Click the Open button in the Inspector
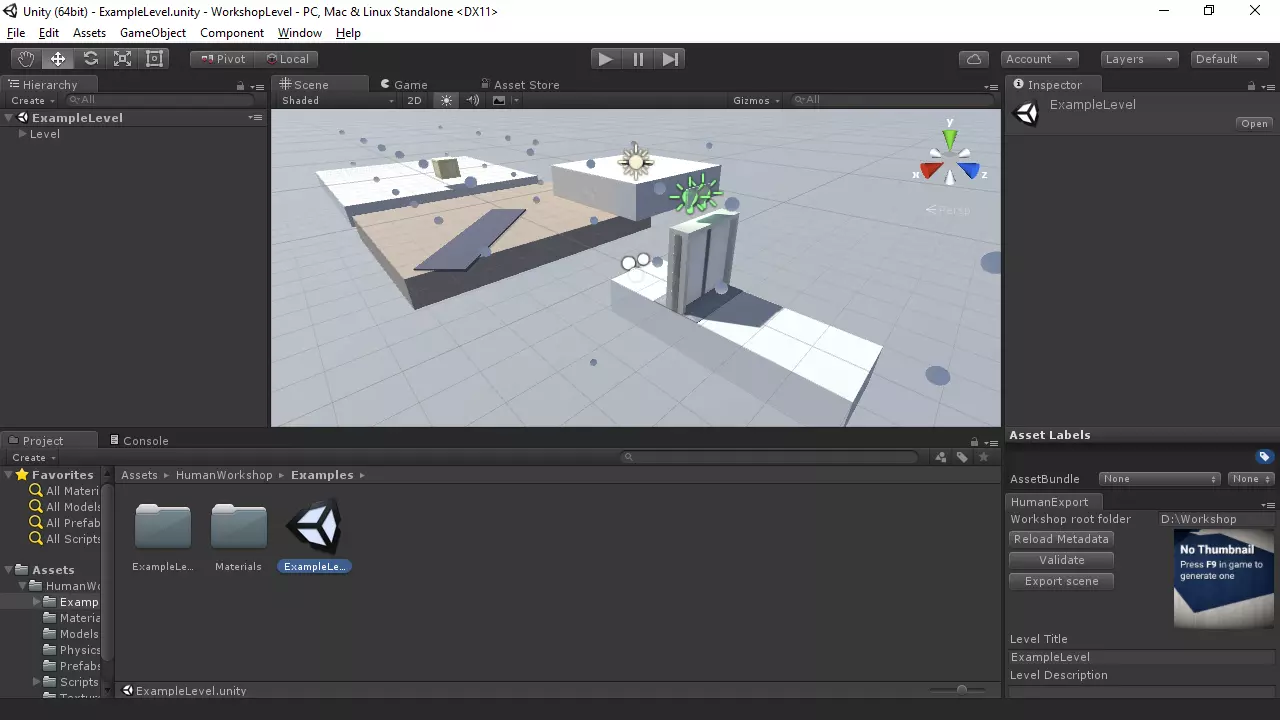This screenshot has height=720, width=1280. (1255, 124)
